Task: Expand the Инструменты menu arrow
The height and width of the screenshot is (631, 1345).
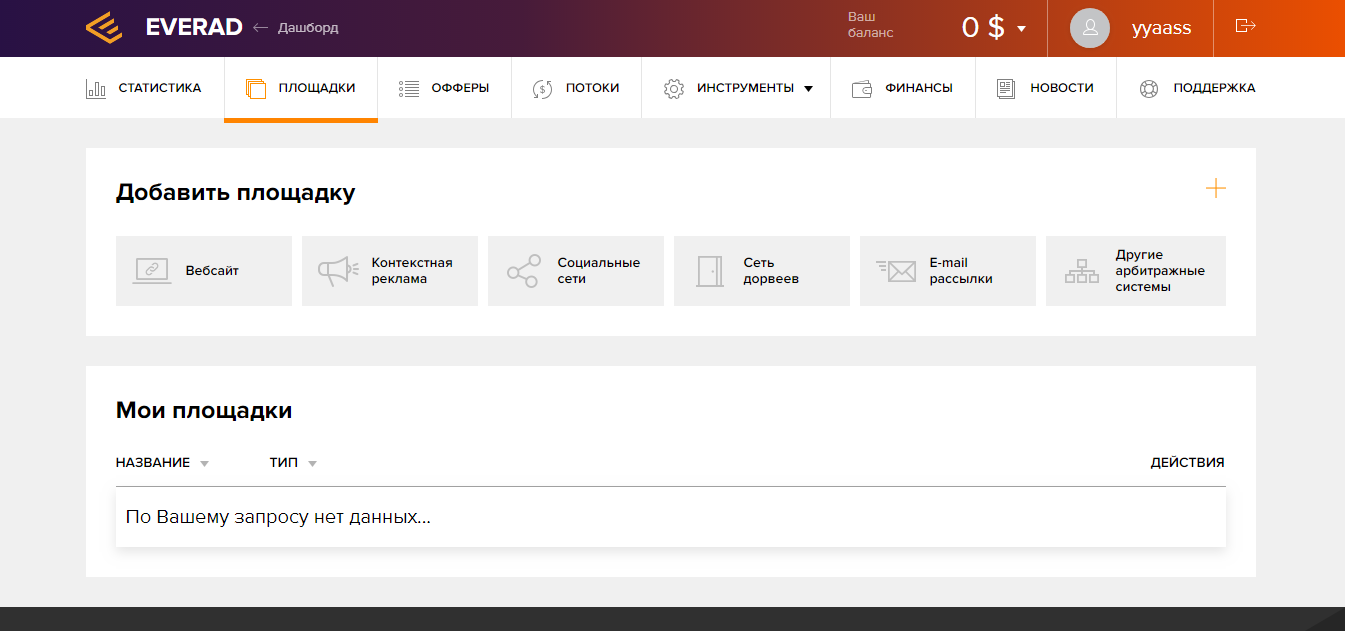Action: pyautogui.click(x=808, y=89)
